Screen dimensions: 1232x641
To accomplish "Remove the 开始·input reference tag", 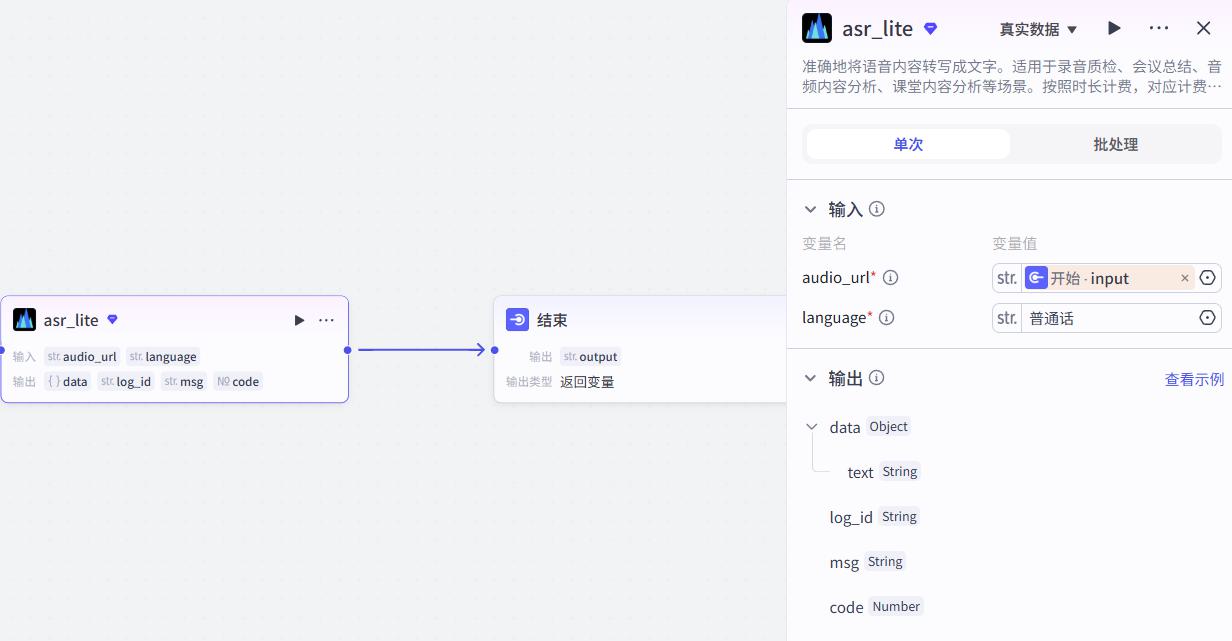I will (x=1185, y=278).
